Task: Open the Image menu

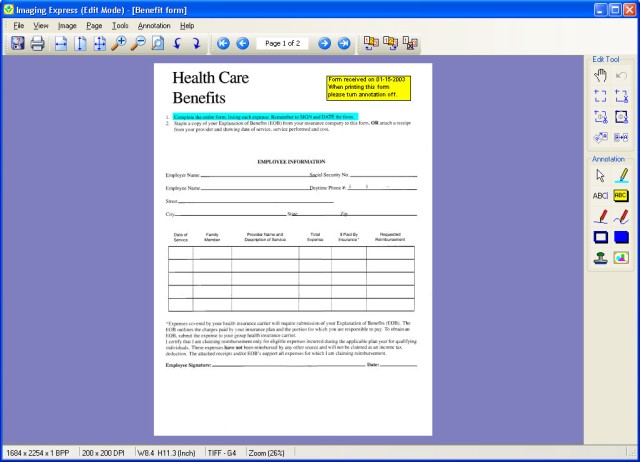Action: pyautogui.click(x=67, y=25)
